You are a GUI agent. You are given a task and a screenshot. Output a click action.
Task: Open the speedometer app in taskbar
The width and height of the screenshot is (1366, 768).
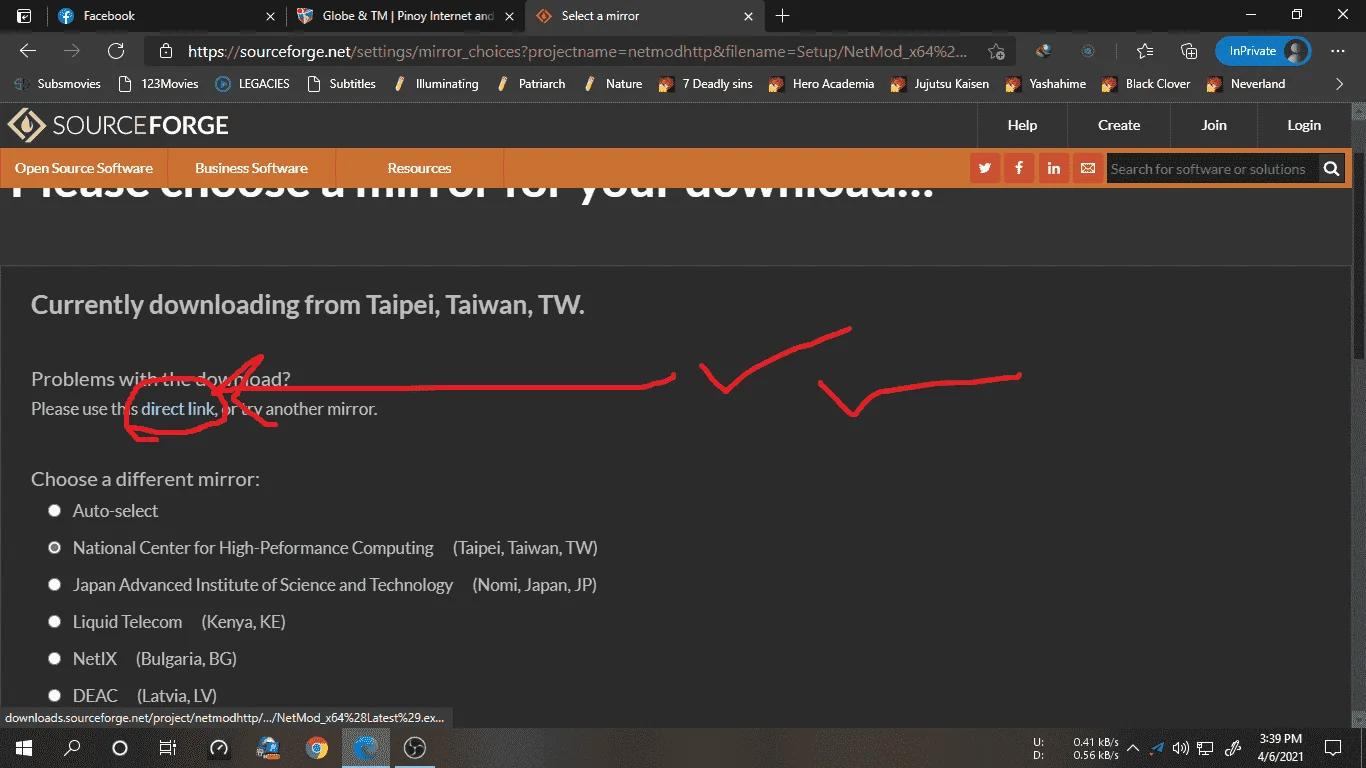coord(219,748)
